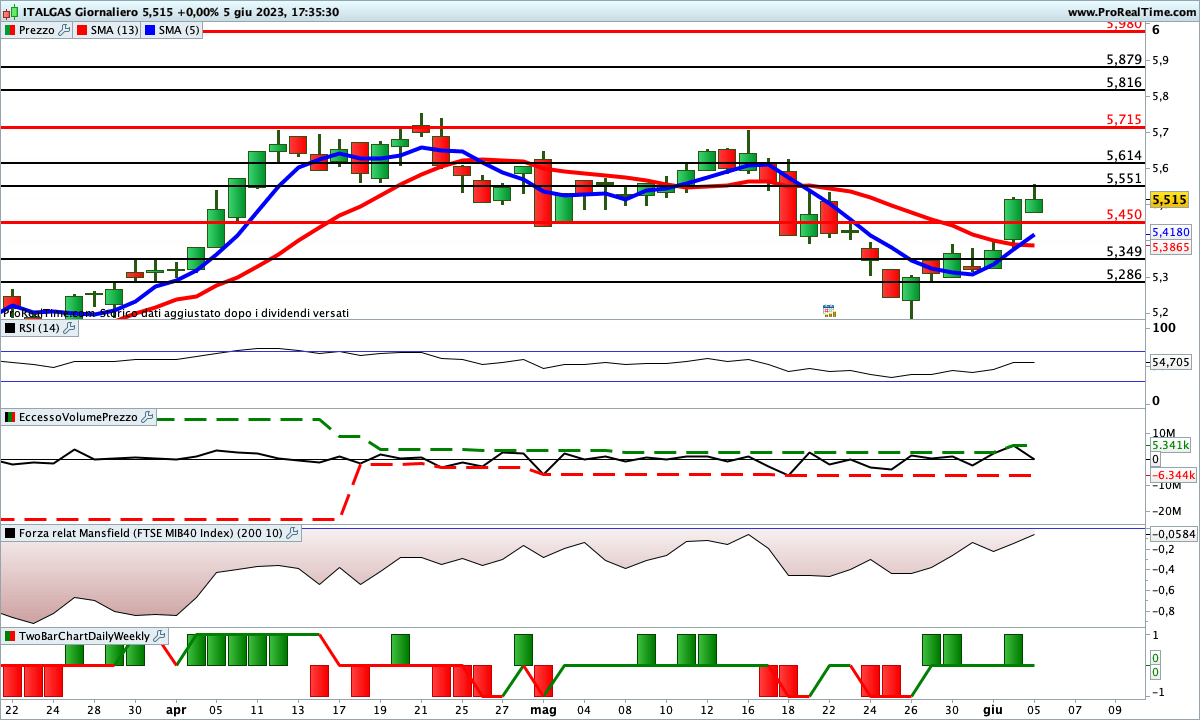Open RSI (14) wrench settings
This screenshot has width=1200, height=720.
point(69,327)
